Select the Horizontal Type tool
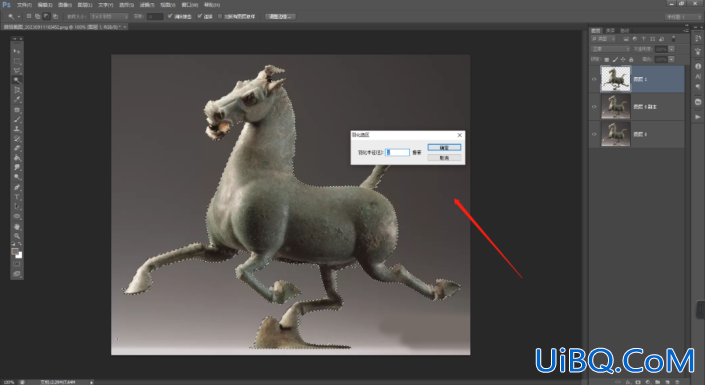 17,197
